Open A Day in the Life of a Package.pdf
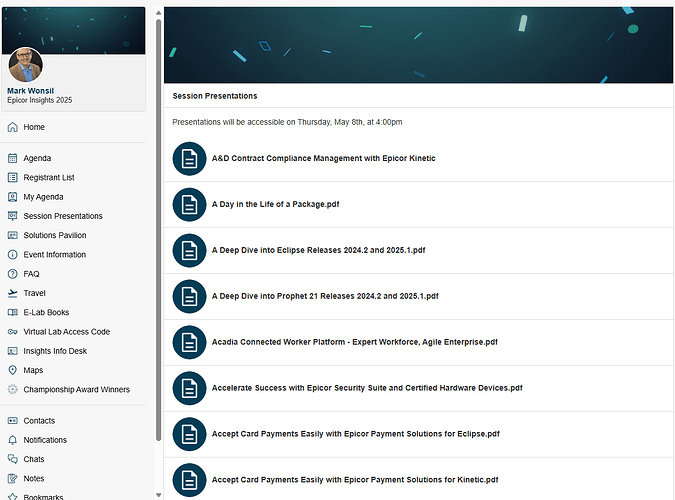Screen dimensions: 675x500 [x=276, y=205]
